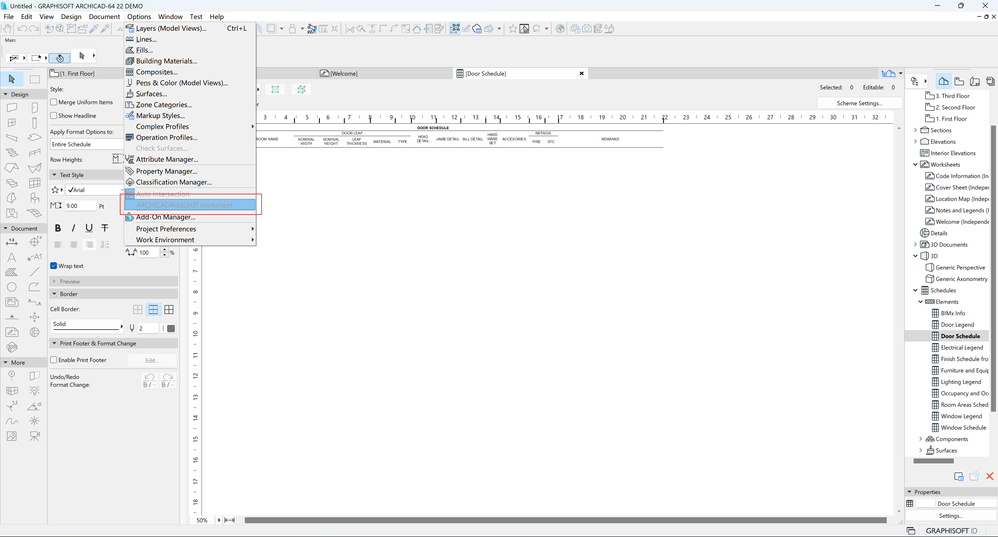Image resolution: width=998 pixels, height=537 pixels.
Task: Click the Scheme Settings button
Action: [858, 103]
